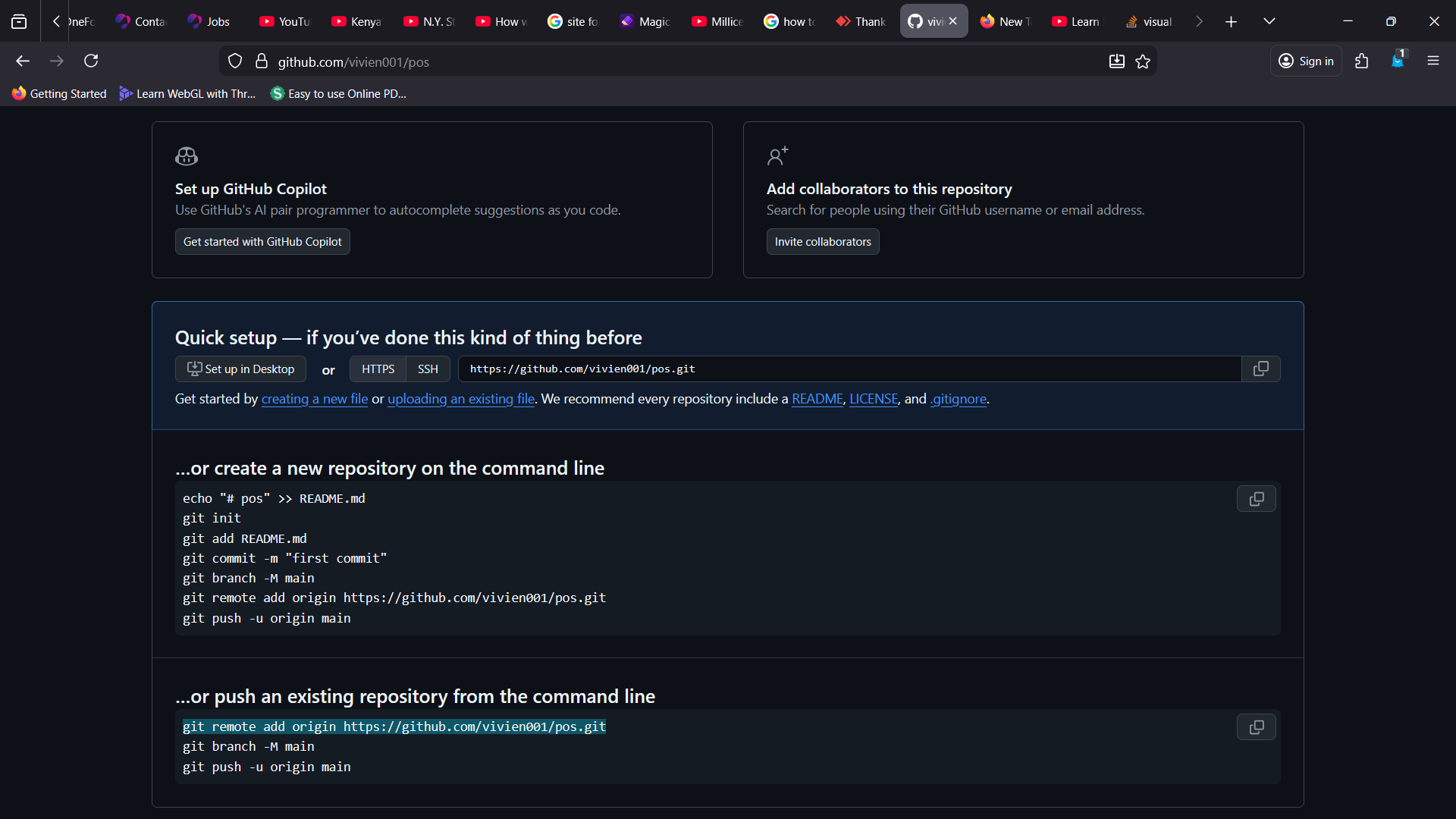Copy the push existing repository commands
Viewport: 1456px width, 819px height.
coord(1256,727)
